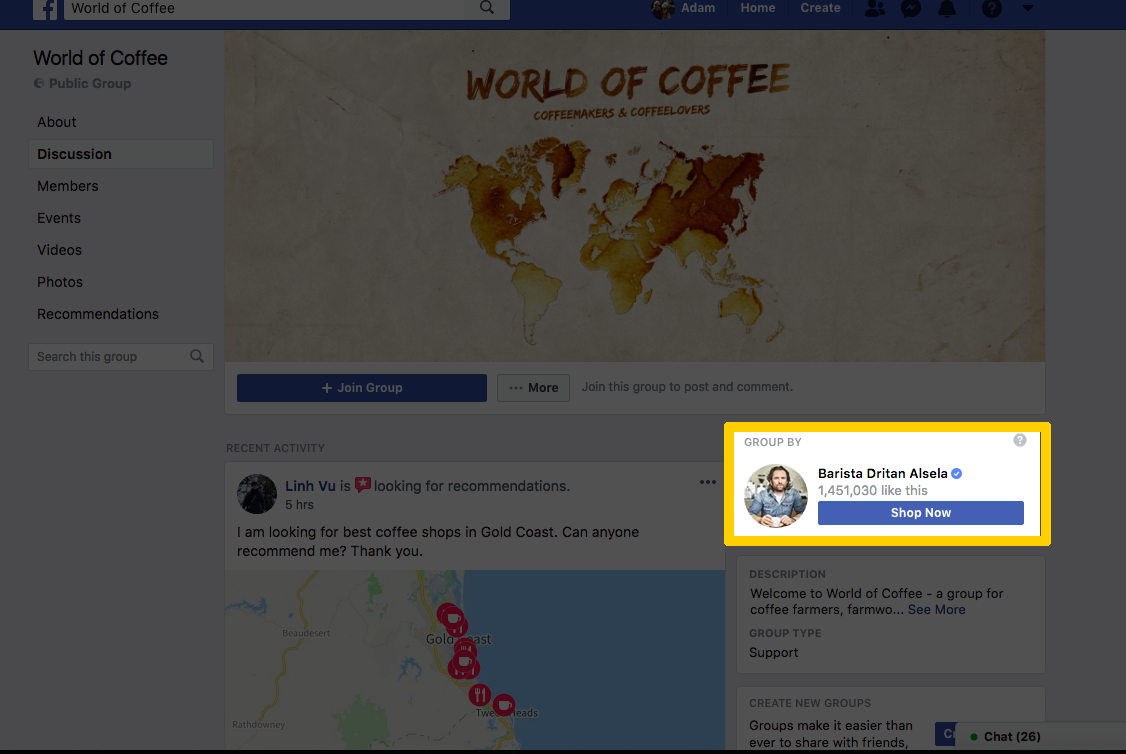Open the account dropdown arrow in top bar

1028,9
